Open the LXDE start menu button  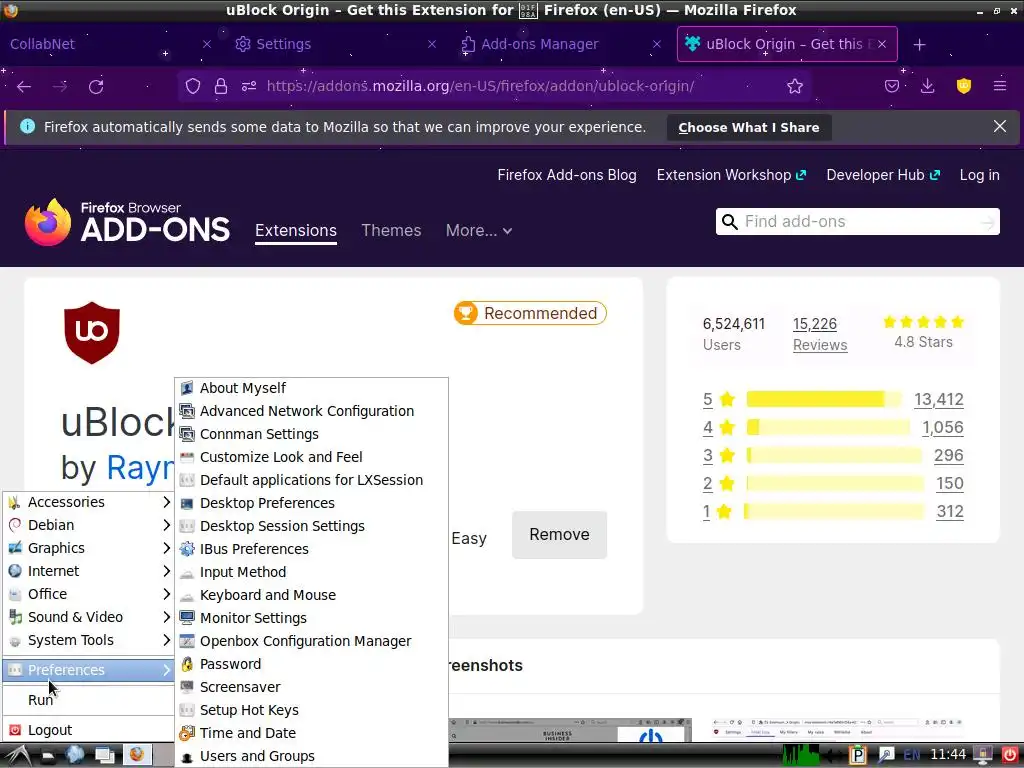(x=17, y=756)
